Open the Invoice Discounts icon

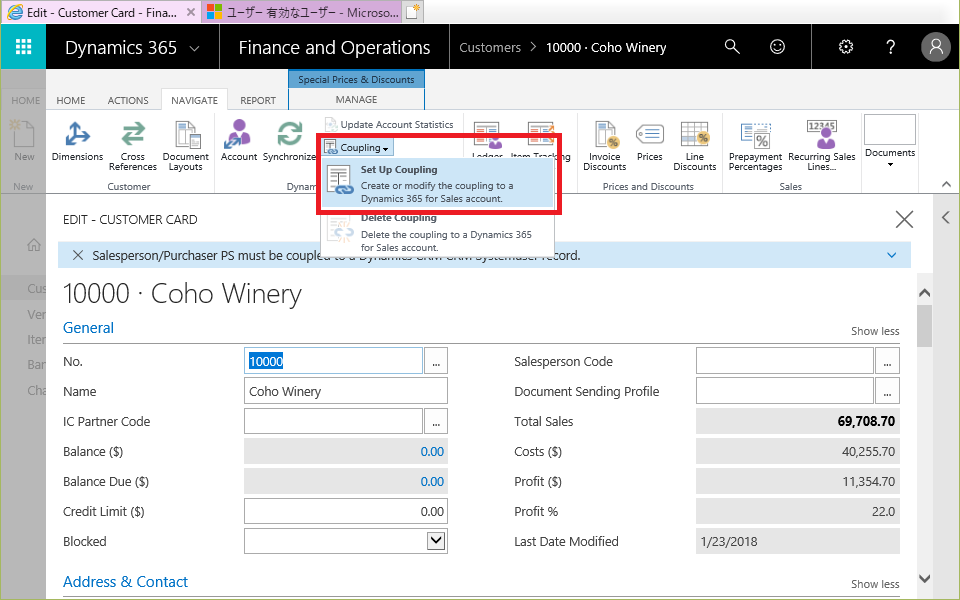pos(604,146)
